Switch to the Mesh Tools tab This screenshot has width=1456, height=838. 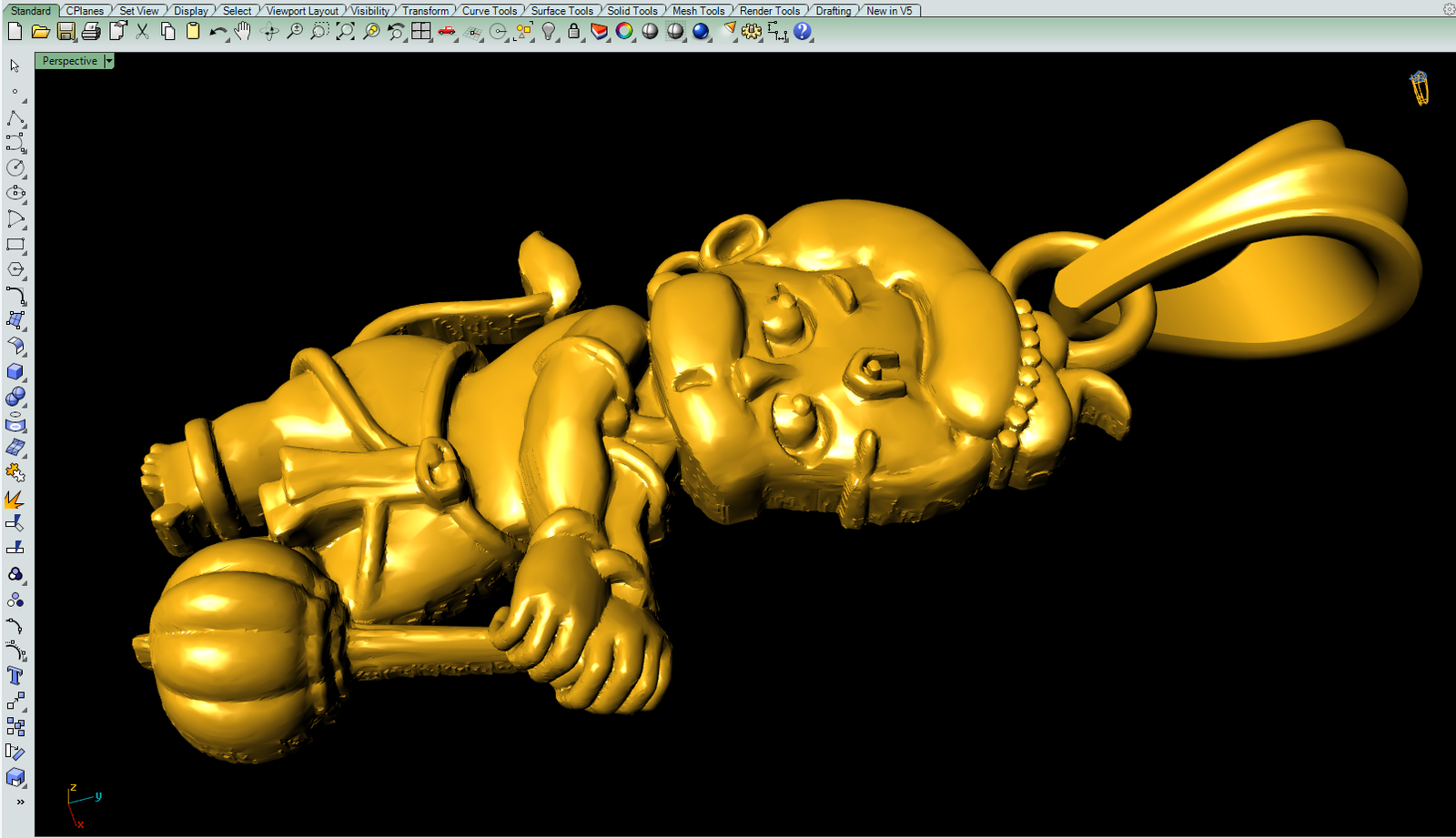click(699, 11)
